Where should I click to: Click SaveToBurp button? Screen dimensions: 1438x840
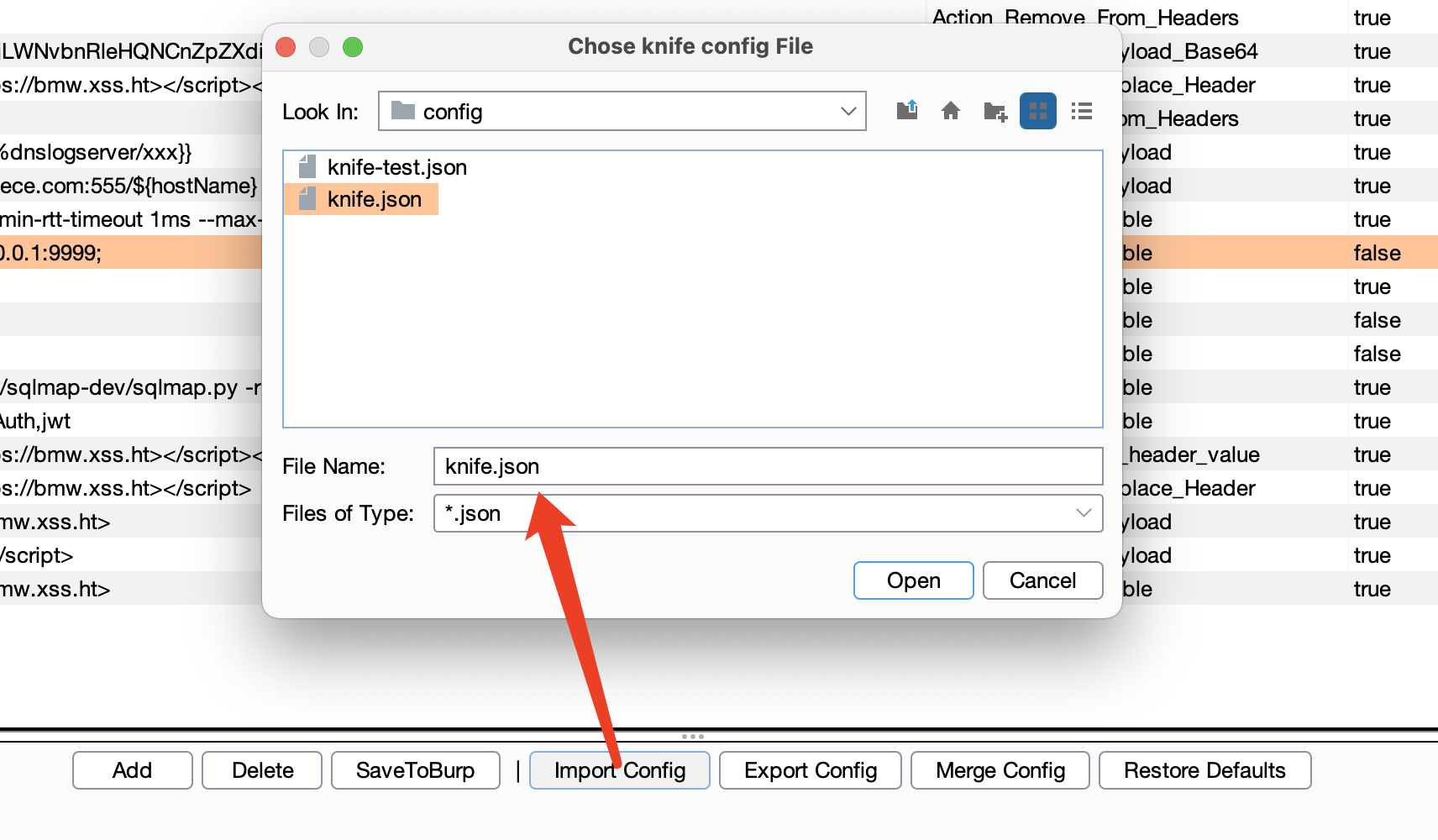[x=416, y=770]
